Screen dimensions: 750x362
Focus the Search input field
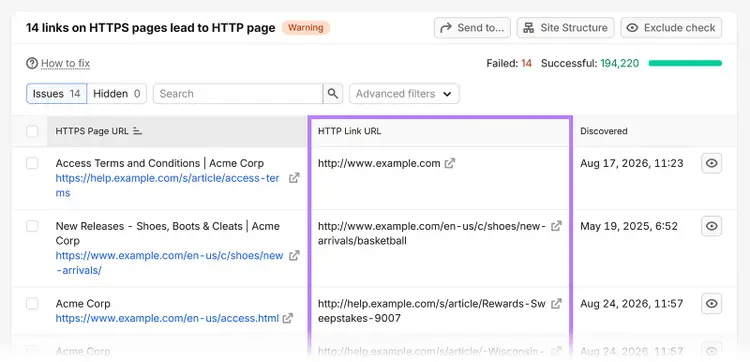coord(238,94)
